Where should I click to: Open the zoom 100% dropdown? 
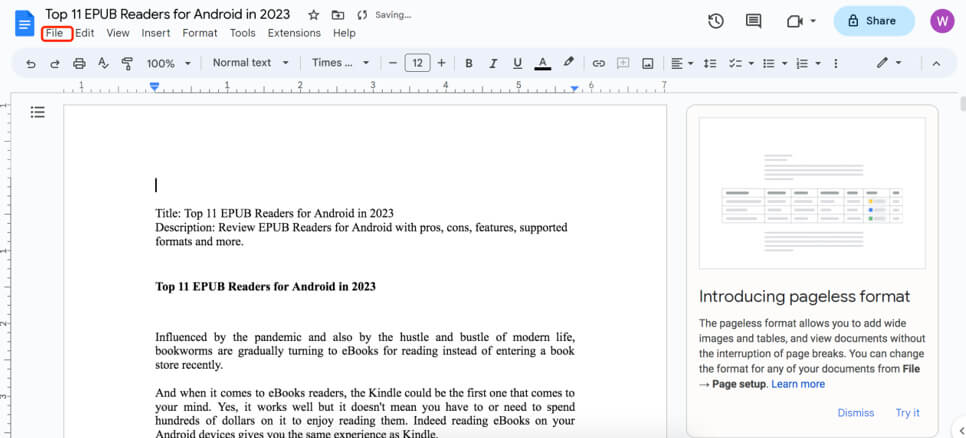tap(169, 63)
